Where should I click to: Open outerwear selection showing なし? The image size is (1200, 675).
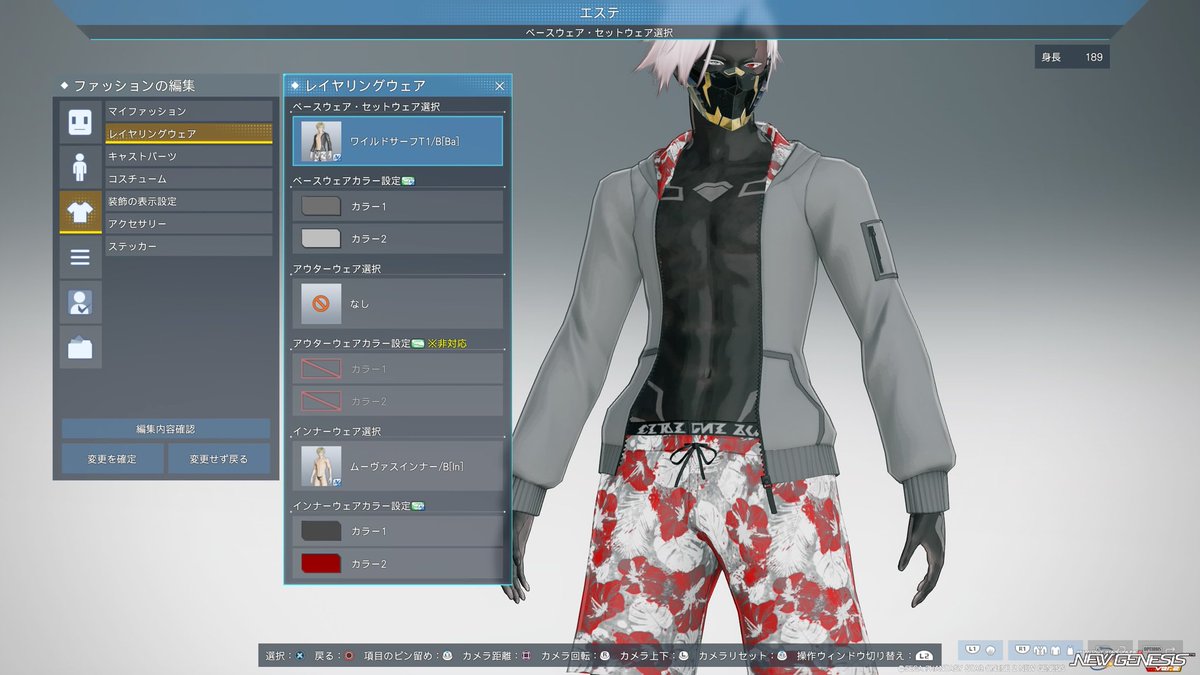tap(397, 303)
